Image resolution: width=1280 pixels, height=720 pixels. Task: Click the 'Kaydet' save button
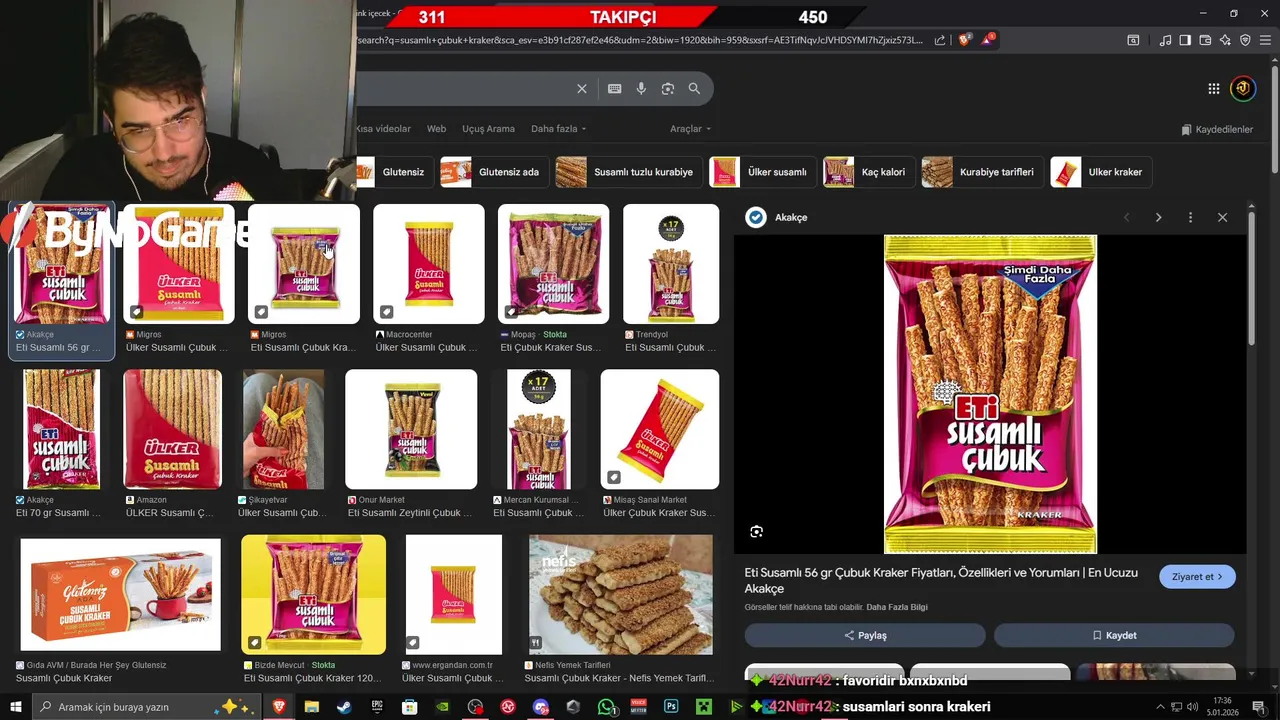[1114, 635]
